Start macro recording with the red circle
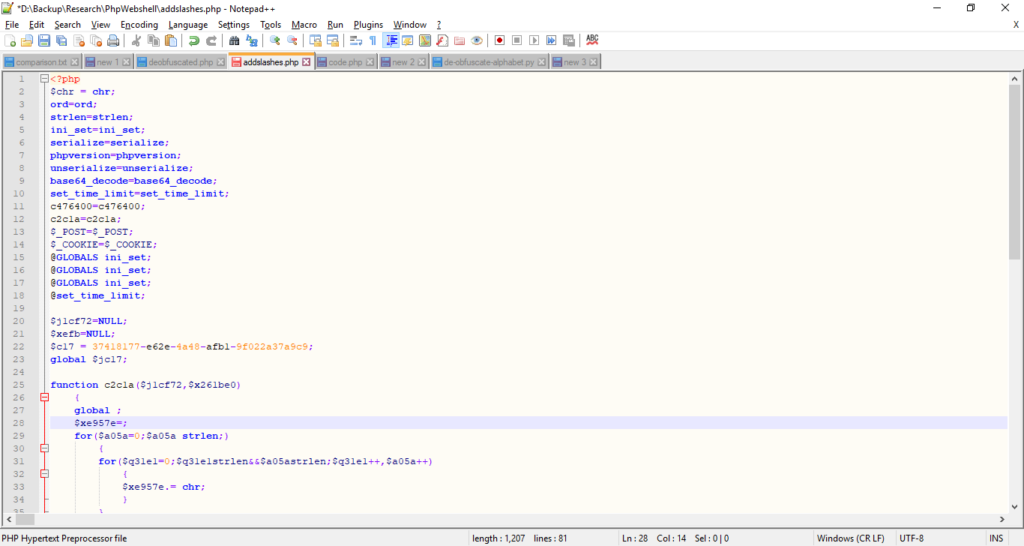 point(500,40)
